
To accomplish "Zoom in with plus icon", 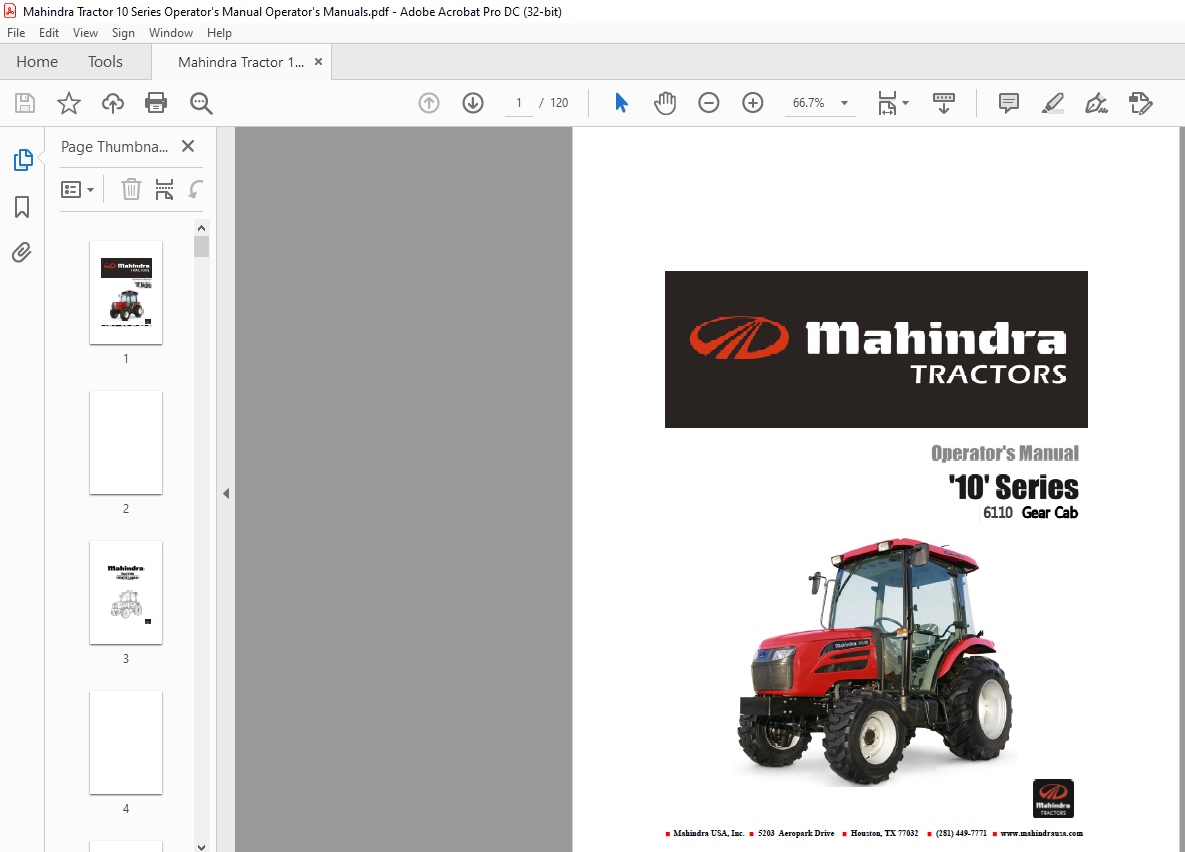I will coord(753,103).
